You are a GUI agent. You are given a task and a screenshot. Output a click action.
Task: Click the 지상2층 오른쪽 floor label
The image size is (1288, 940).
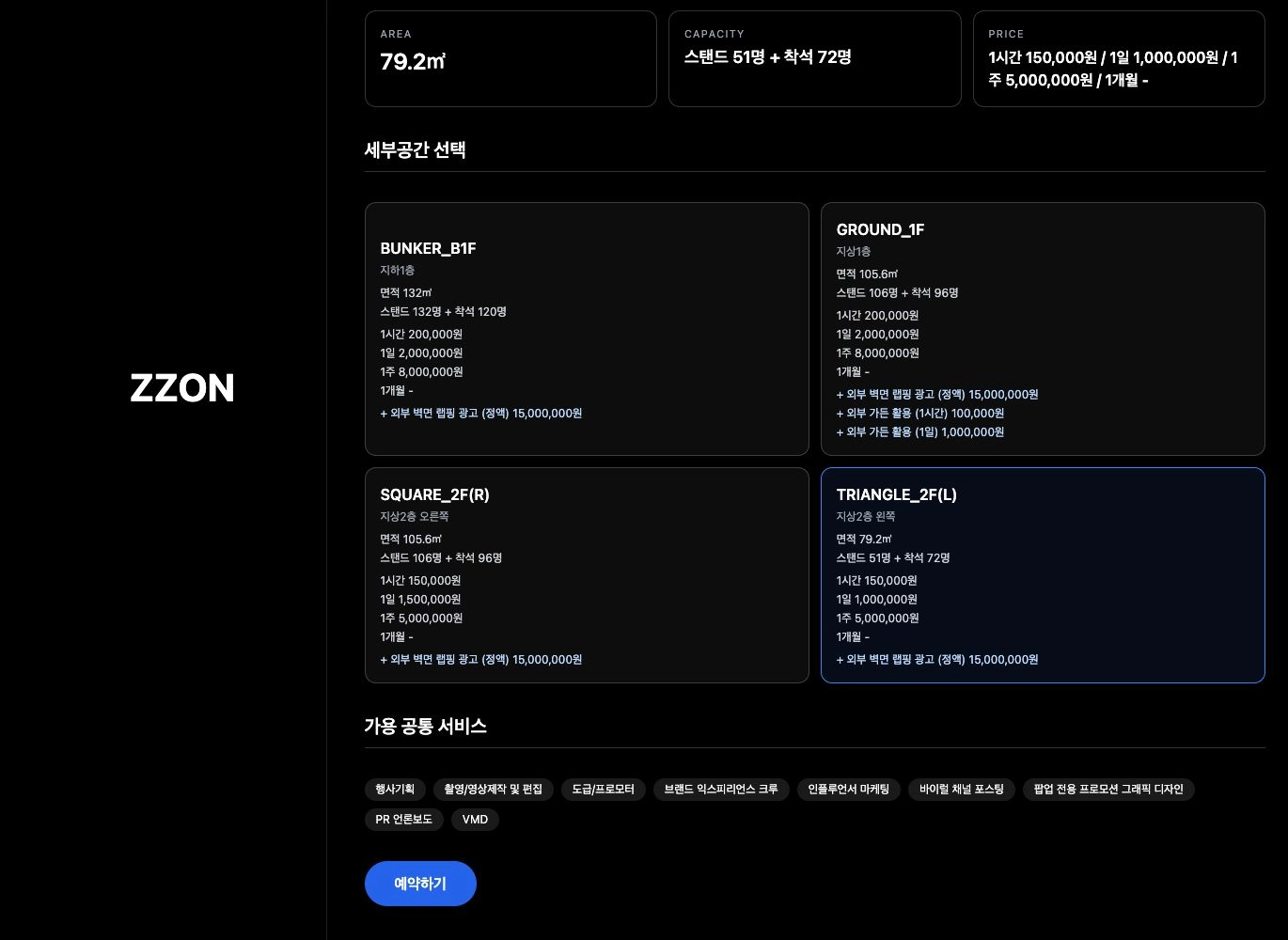coord(415,517)
